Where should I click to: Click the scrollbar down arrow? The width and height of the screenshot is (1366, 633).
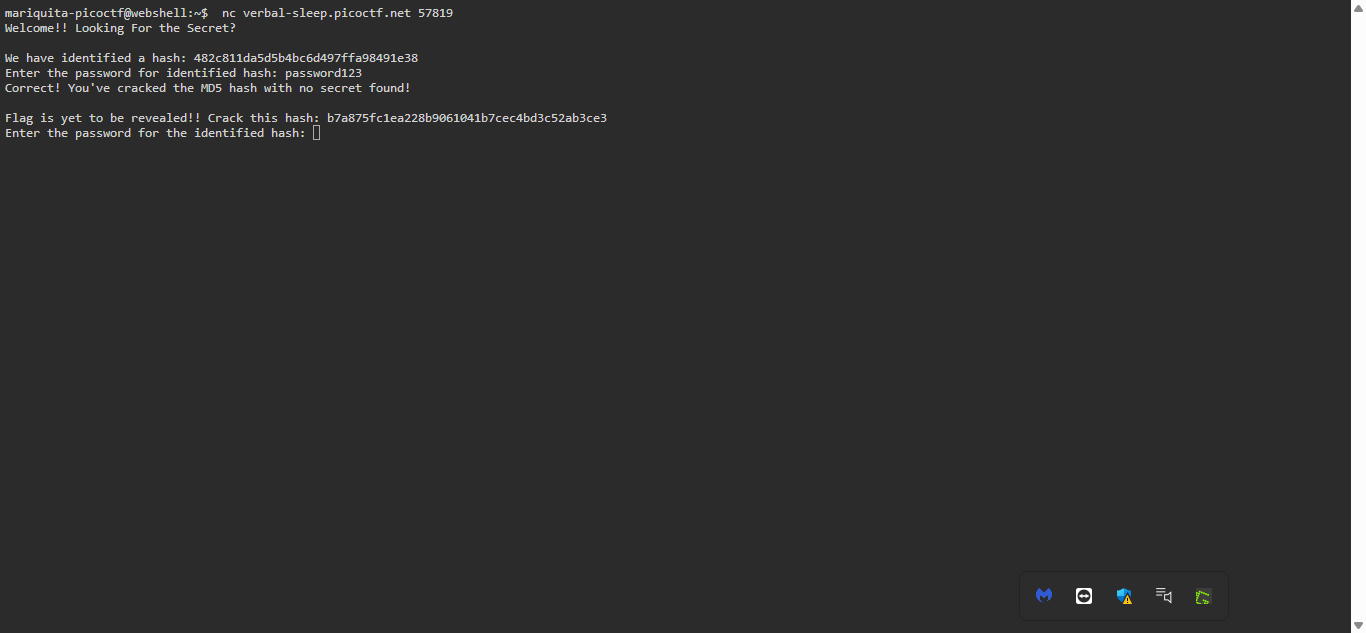coord(1357,625)
